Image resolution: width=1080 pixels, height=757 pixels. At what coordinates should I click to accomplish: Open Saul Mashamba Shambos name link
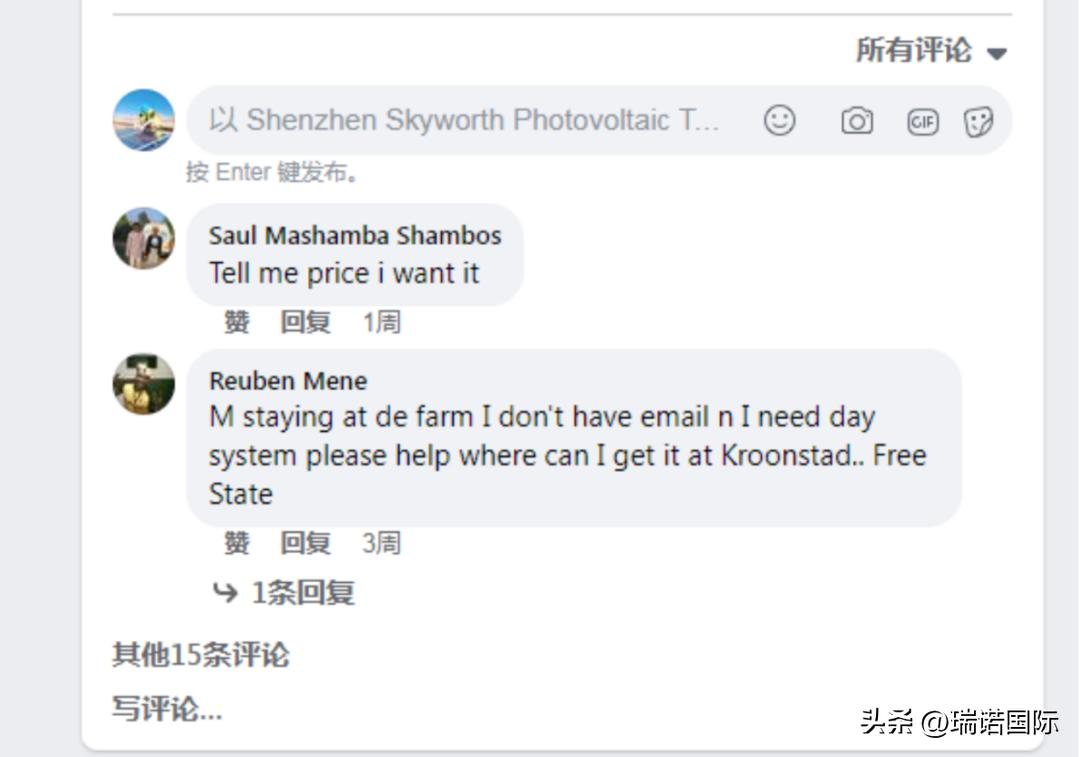[355, 236]
